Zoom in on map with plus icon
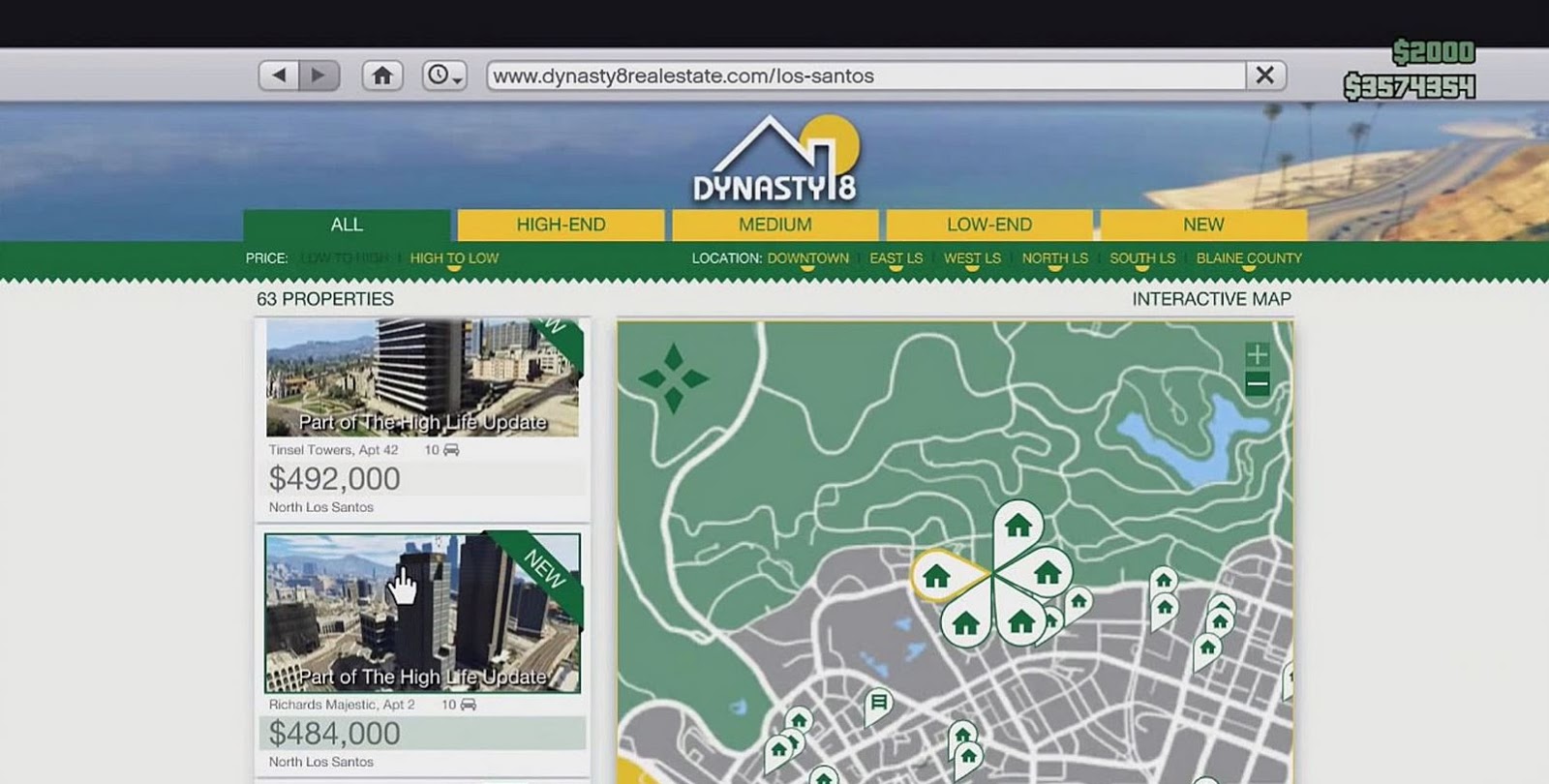 coord(1257,354)
